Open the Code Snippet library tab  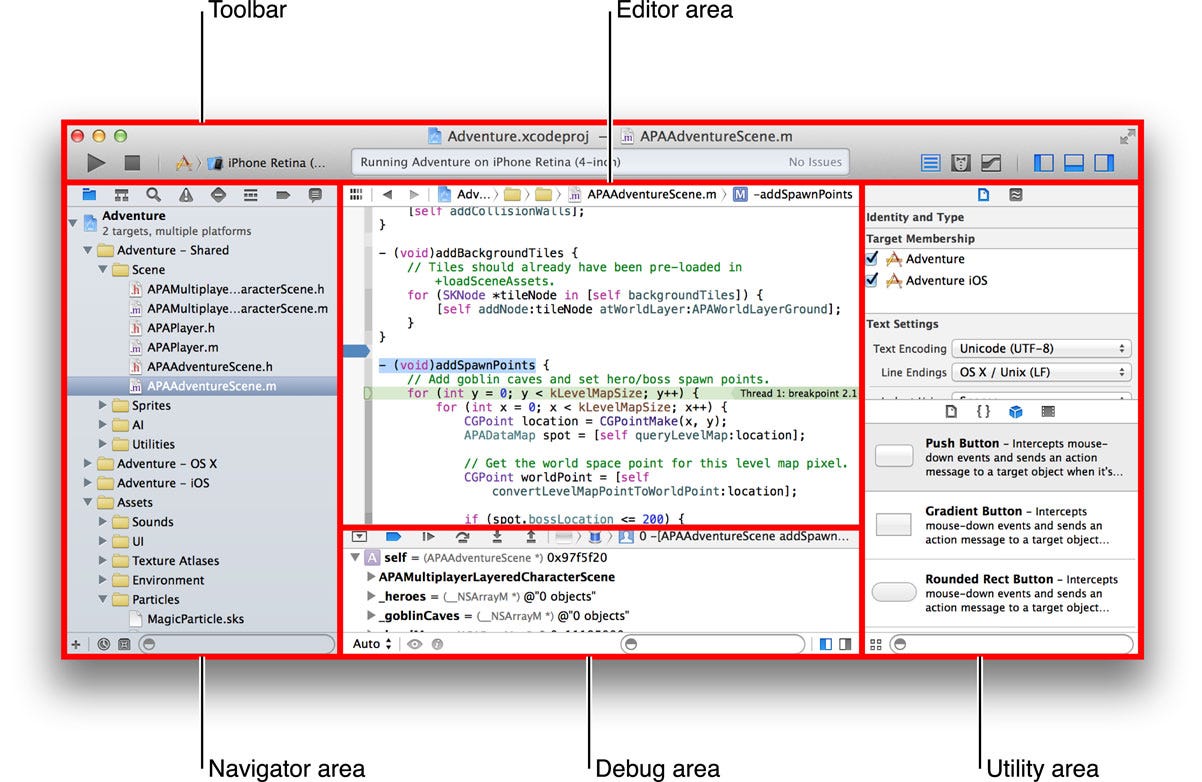983,411
